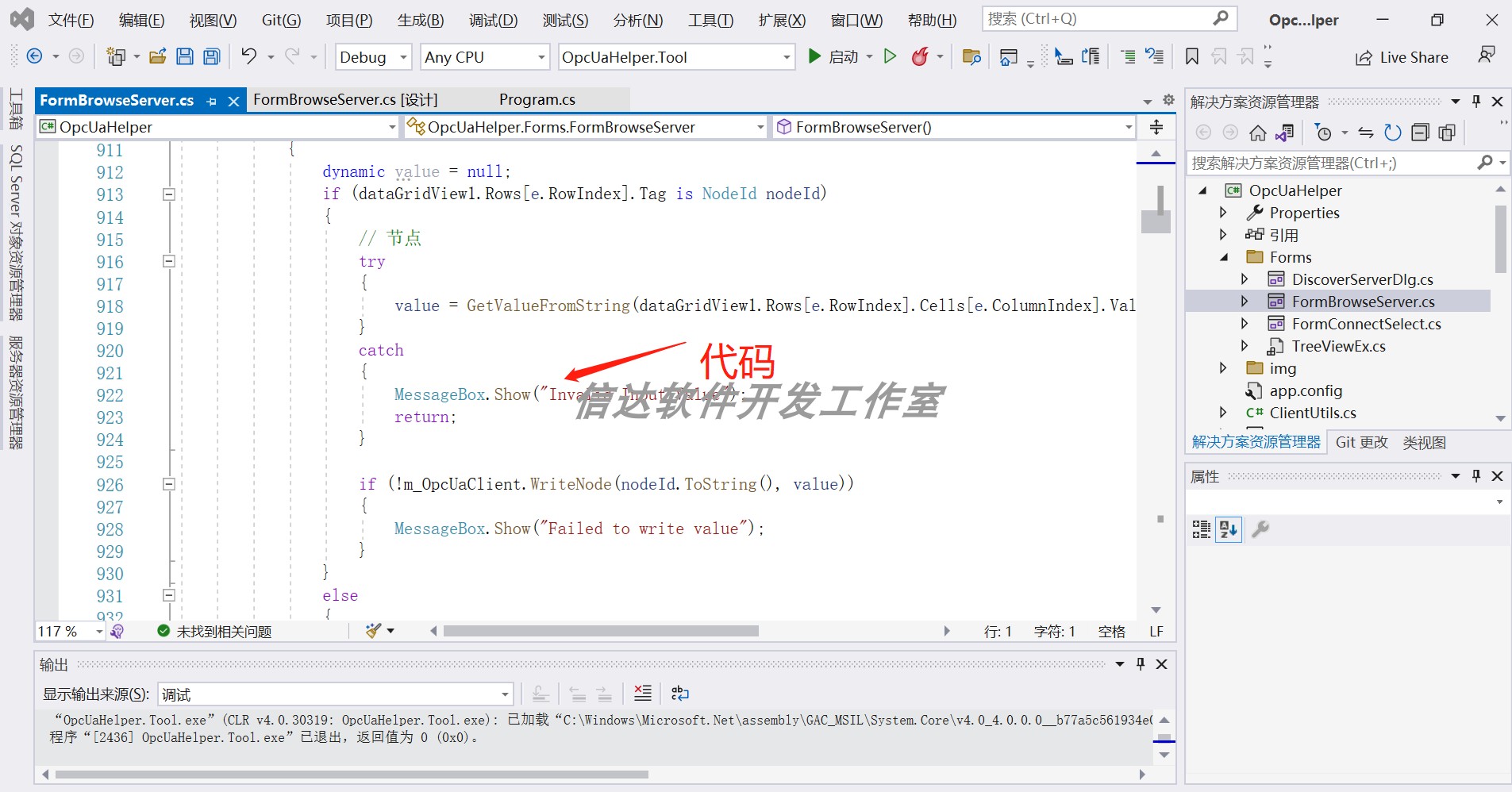Click the save all icon
The height and width of the screenshot is (792, 1512).
pyautogui.click(x=211, y=56)
